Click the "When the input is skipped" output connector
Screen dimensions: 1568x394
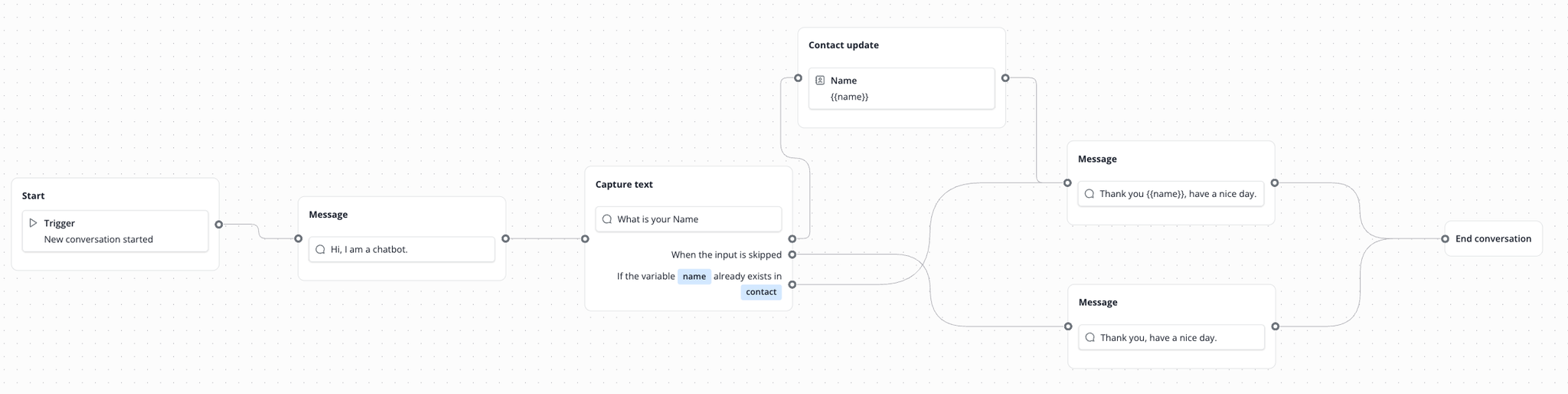pyautogui.click(x=792, y=254)
